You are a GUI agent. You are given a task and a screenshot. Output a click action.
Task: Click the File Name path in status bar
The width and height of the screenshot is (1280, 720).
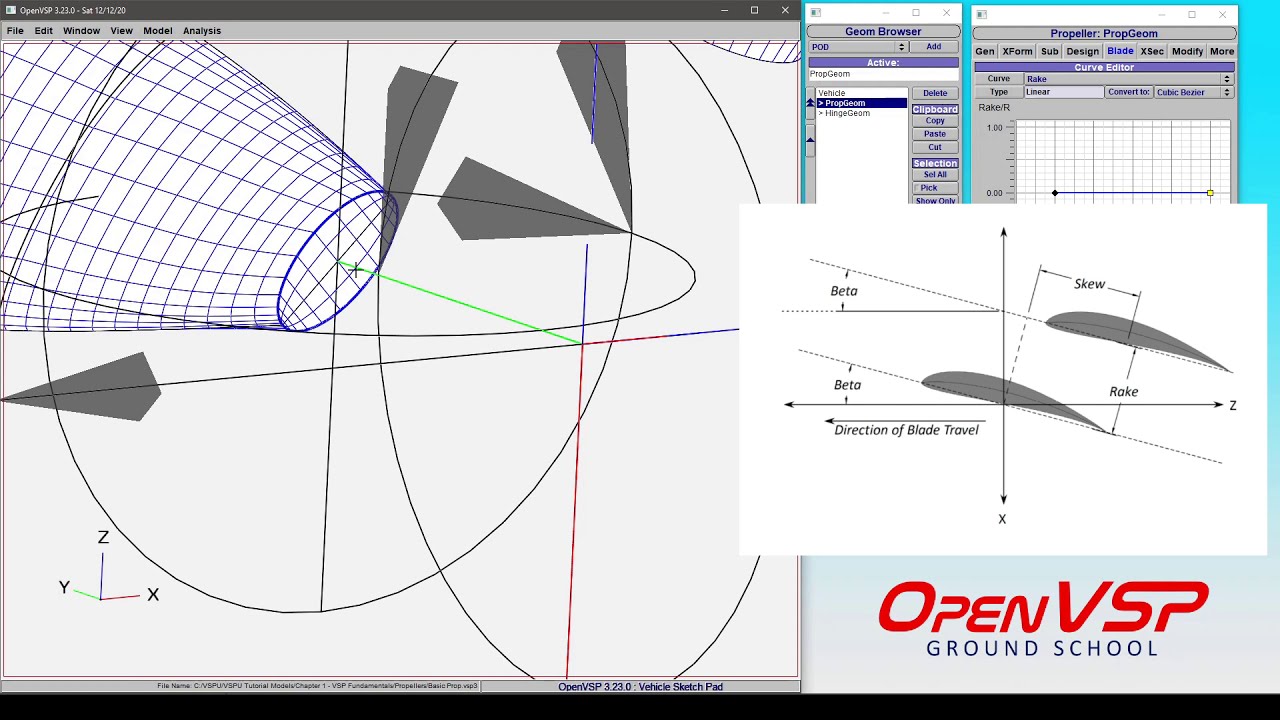317,686
